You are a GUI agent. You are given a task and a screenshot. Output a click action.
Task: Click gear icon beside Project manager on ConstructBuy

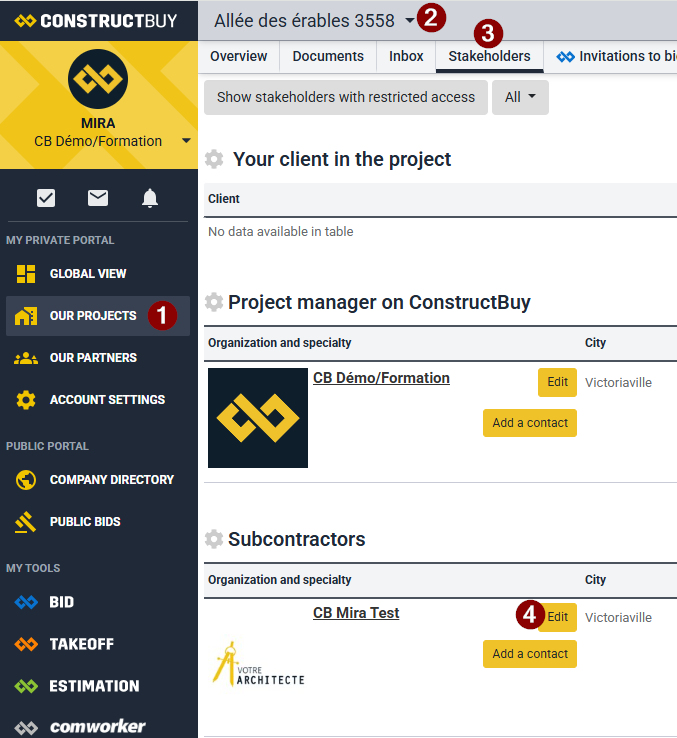214,302
